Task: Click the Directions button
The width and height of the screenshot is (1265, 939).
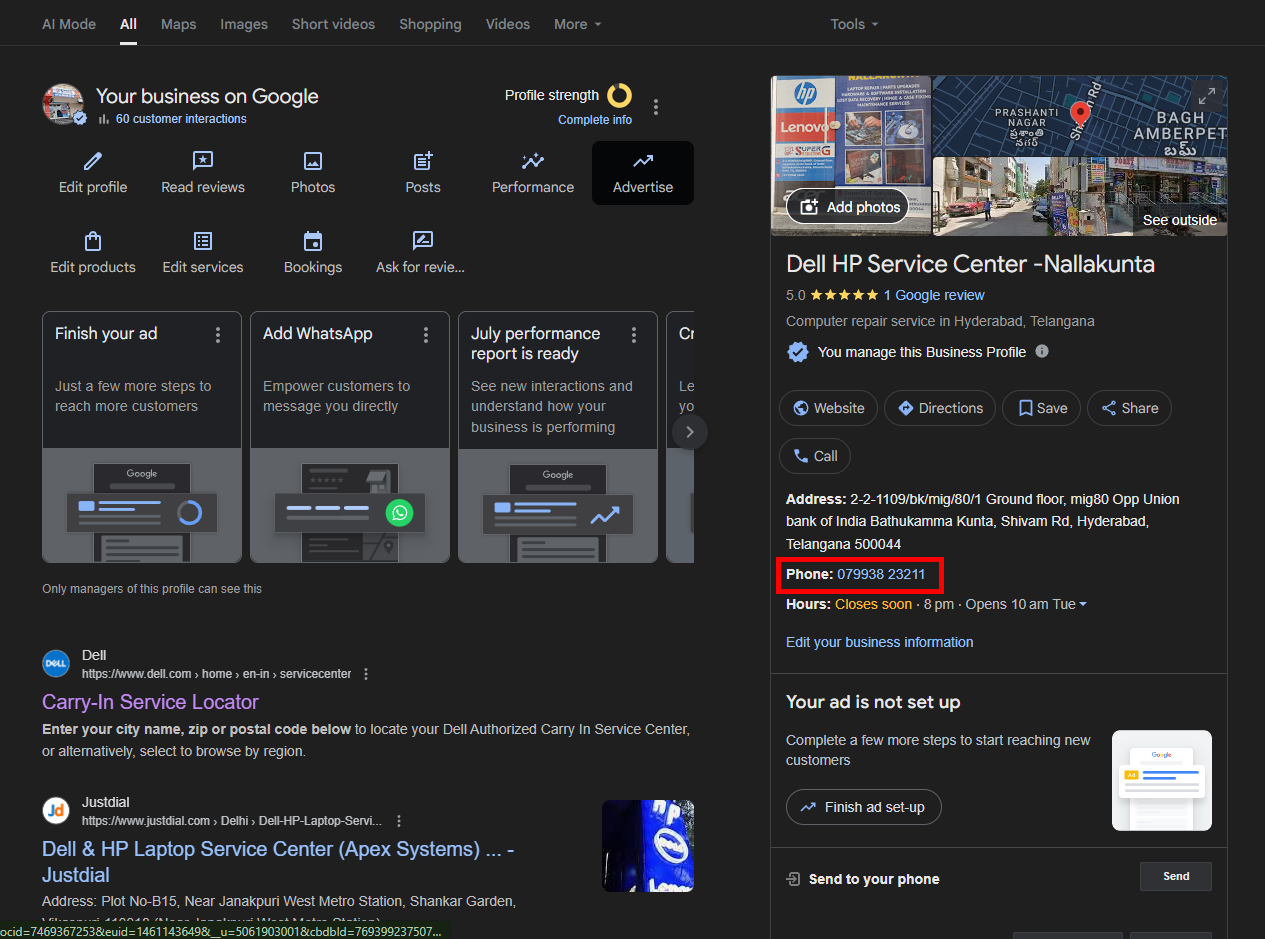Action: pos(940,408)
